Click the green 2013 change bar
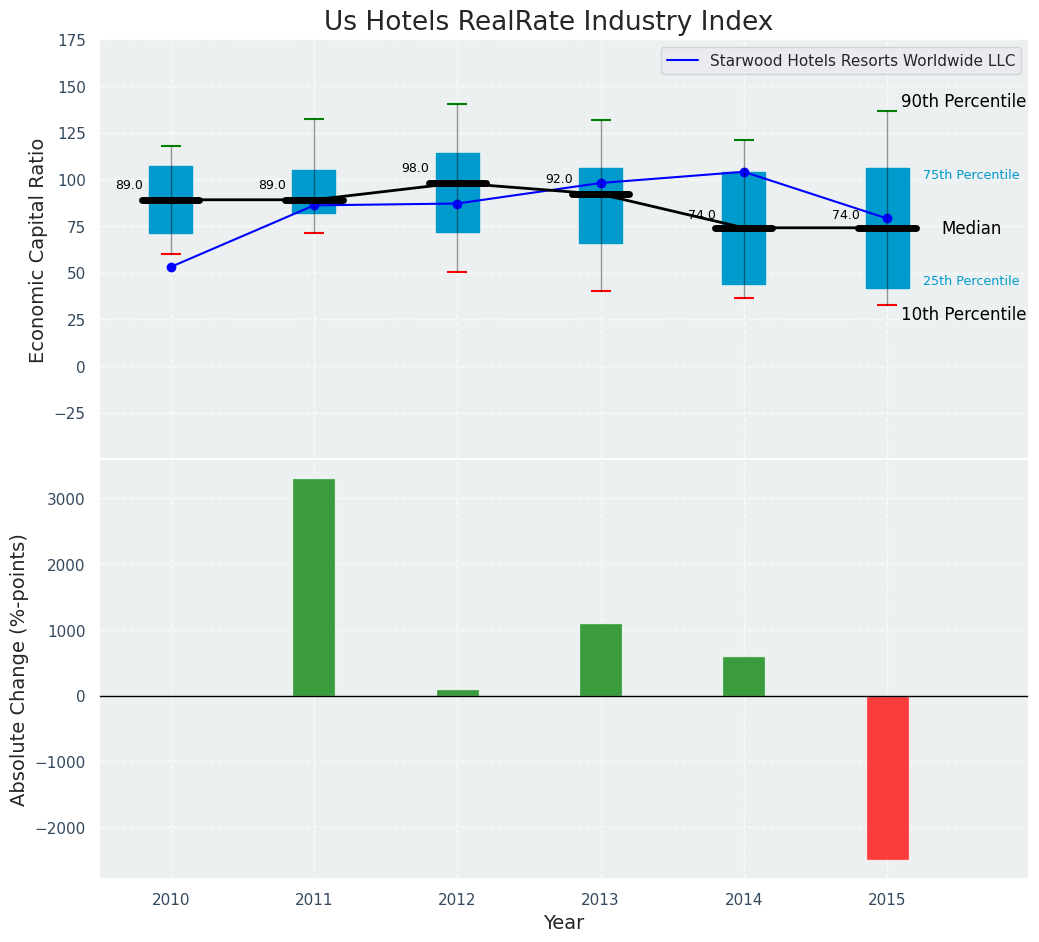Viewport: 1039px width, 942px height. [x=601, y=660]
